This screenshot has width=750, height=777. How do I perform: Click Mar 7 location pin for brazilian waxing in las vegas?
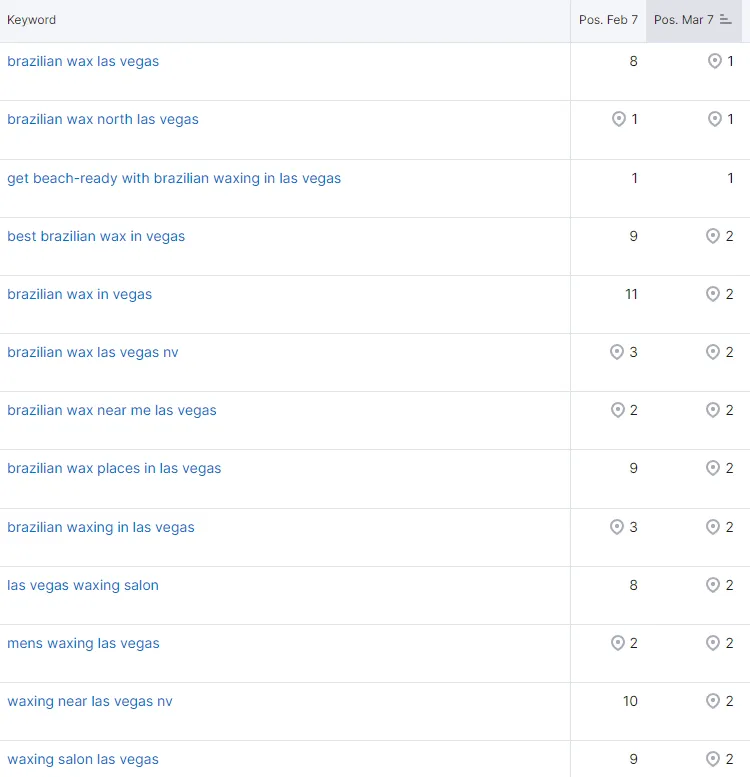point(712,527)
